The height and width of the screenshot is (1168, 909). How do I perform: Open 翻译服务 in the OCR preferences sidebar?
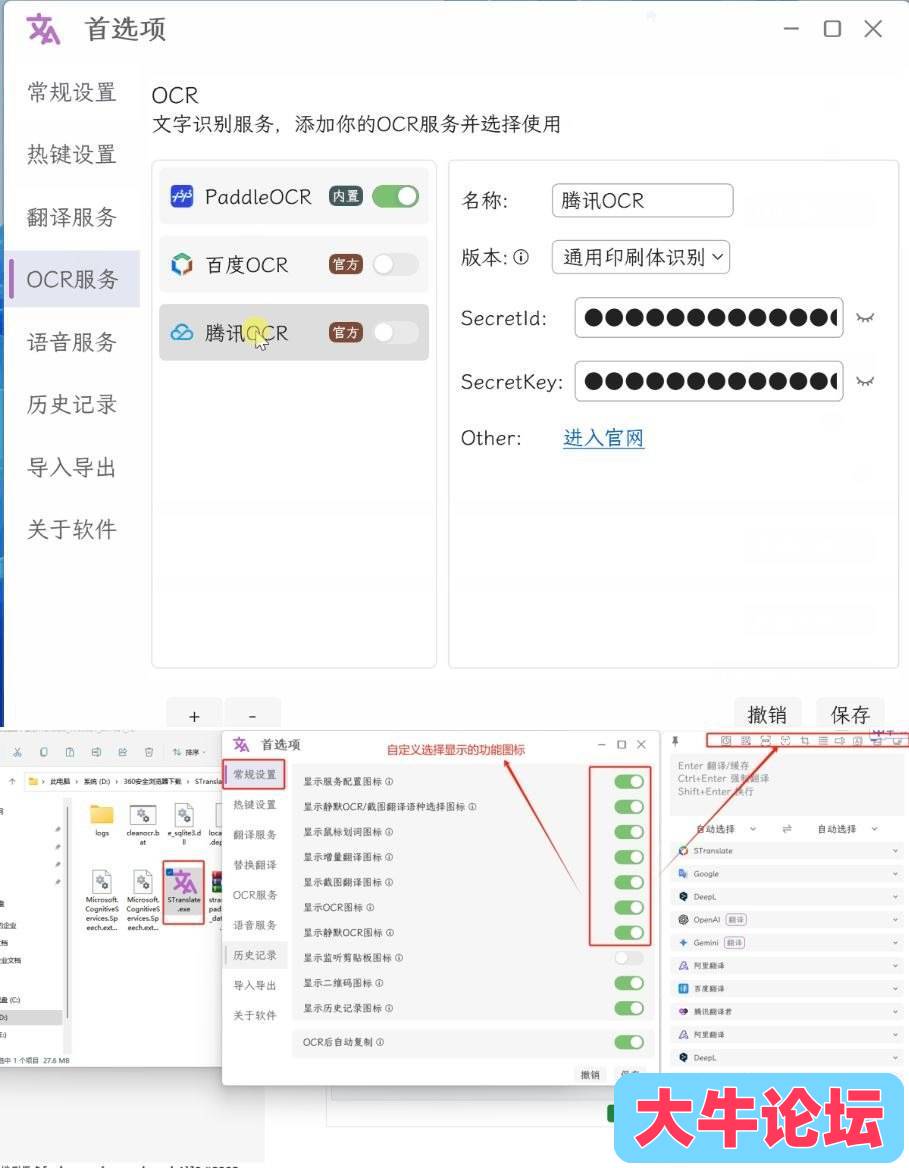[x=72, y=217]
